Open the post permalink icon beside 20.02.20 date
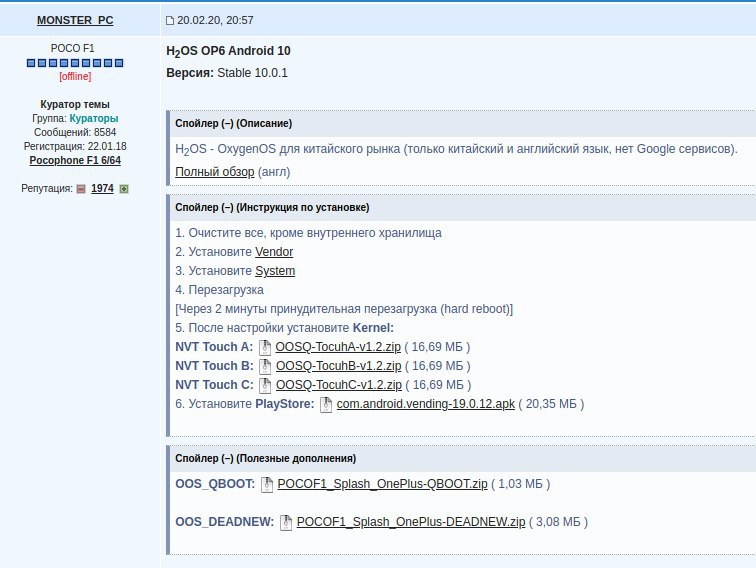 point(170,20)
